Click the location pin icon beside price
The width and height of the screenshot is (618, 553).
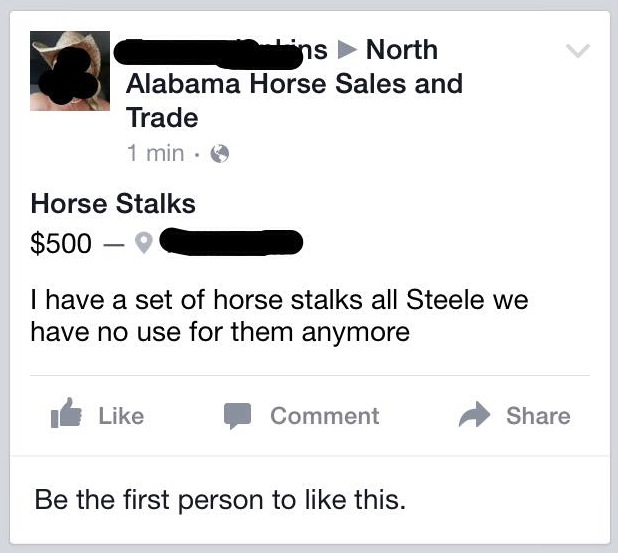[x=143, y=243]
